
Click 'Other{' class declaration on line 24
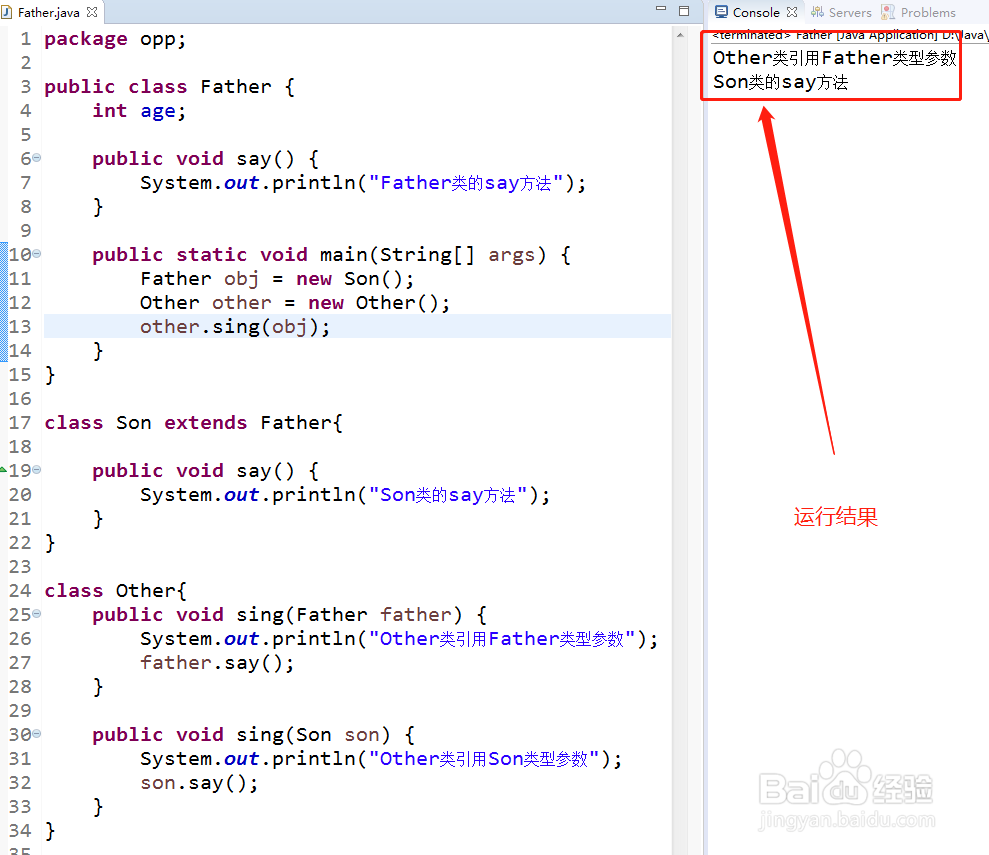[151, 591]
